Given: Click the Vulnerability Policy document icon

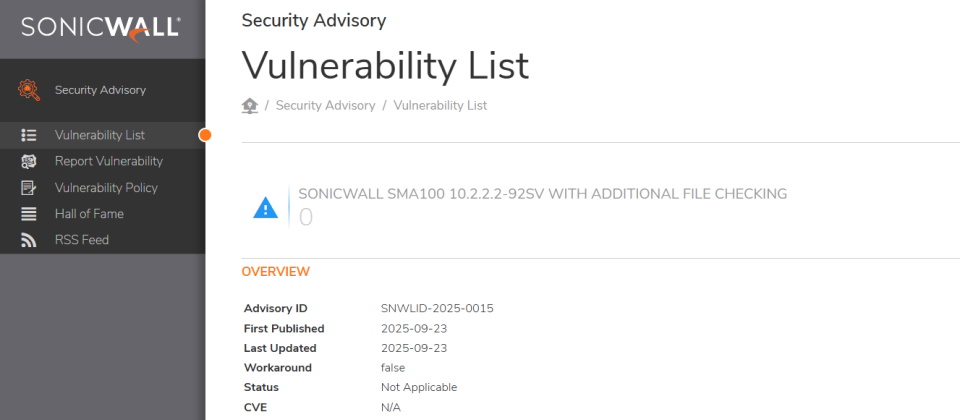Looking at the screenshot, I should tap(29, 187).
